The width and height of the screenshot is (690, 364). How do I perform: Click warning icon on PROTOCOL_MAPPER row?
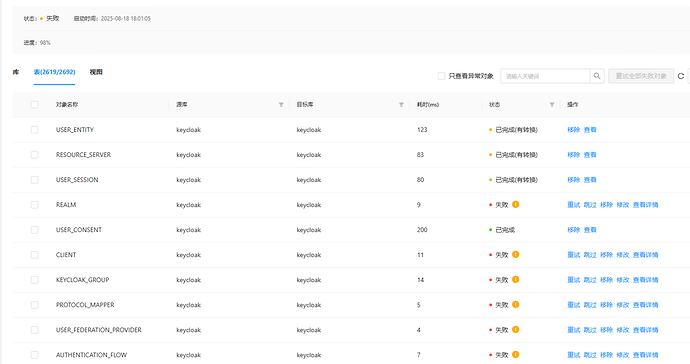pos(516,305)
